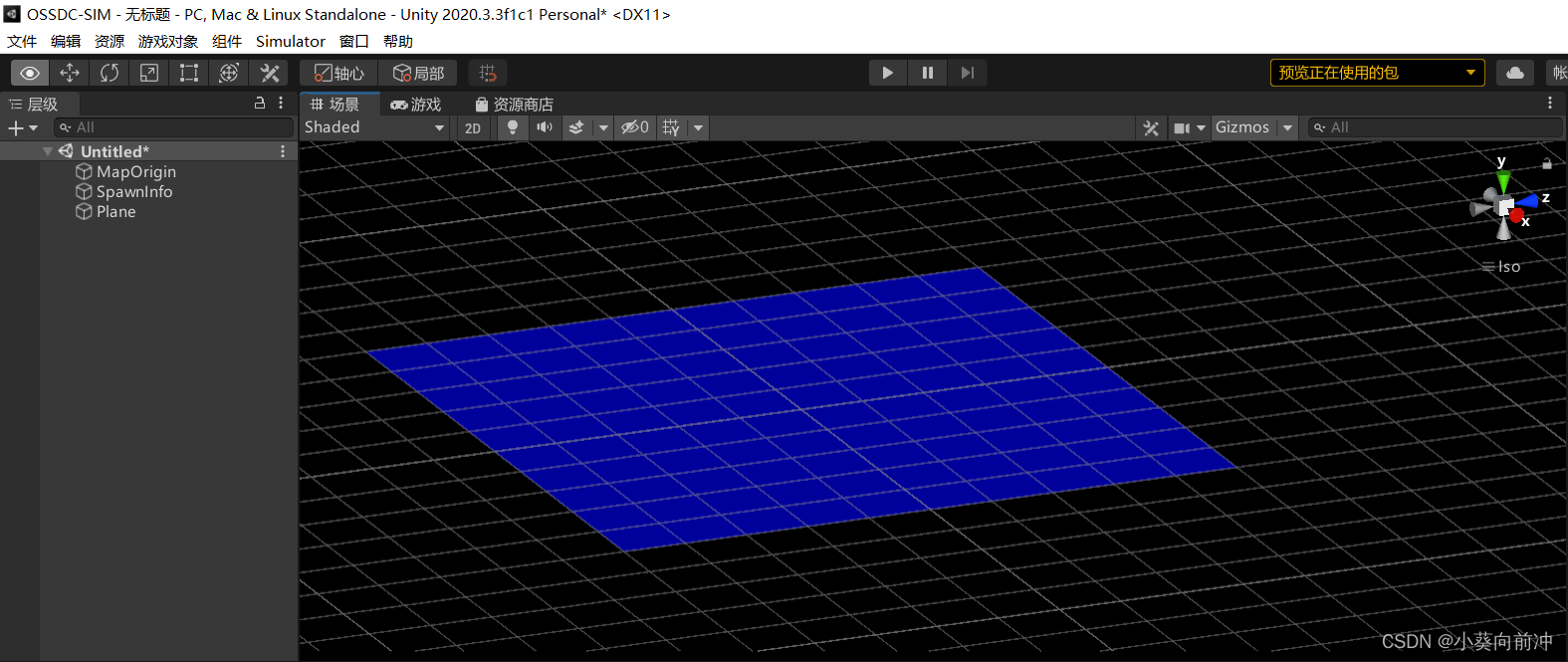Open the 资源 Assets menu
The width and height of the screenshot is (1568, 662).
tap(110, 41)
